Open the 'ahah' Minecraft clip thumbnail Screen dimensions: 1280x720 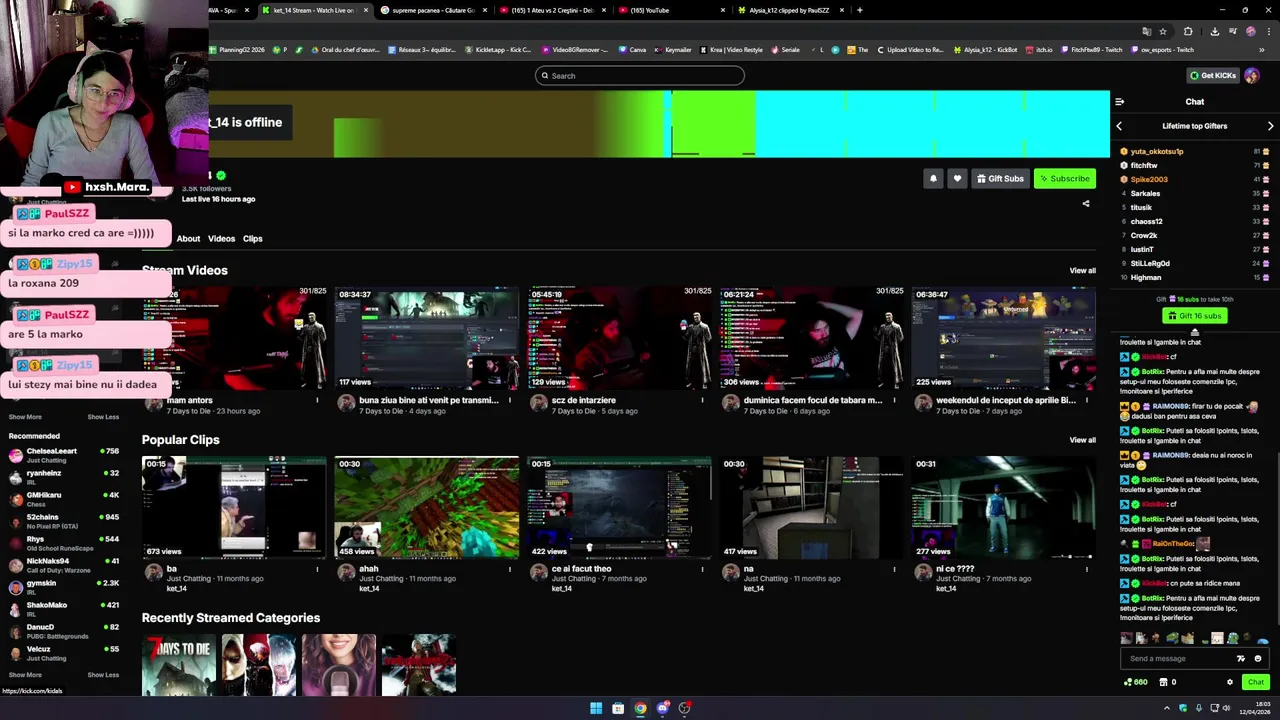pos(427,508)
